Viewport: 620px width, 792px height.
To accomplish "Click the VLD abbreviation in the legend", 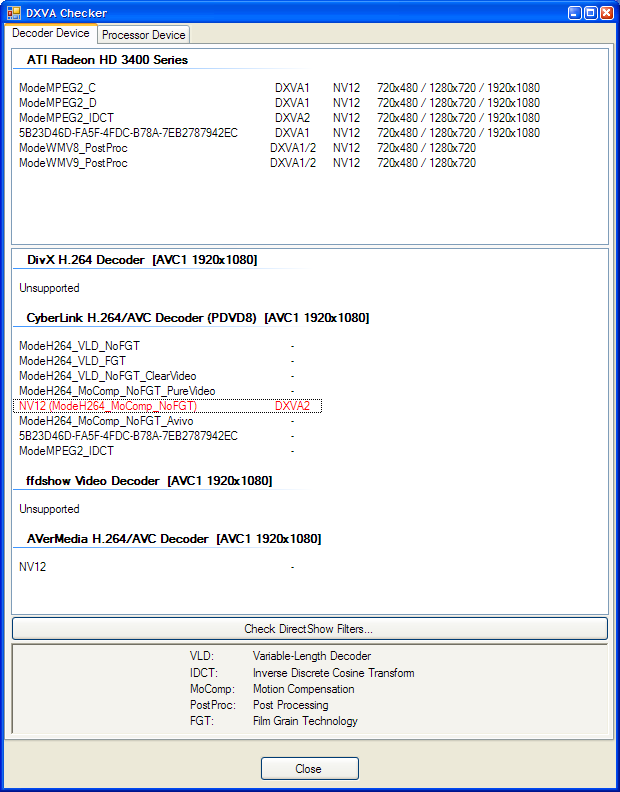I will tap(202, 656).
